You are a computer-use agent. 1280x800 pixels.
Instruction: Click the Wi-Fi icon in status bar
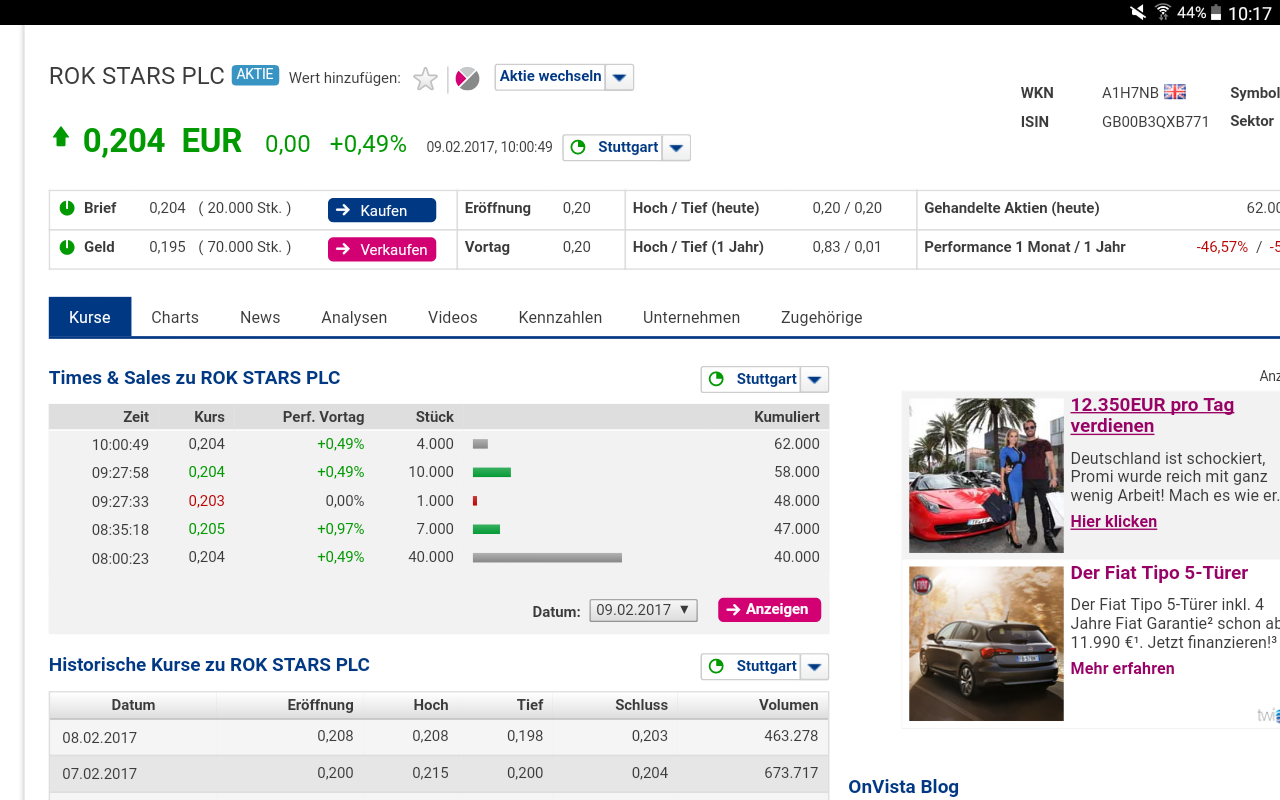(1163, 12)
